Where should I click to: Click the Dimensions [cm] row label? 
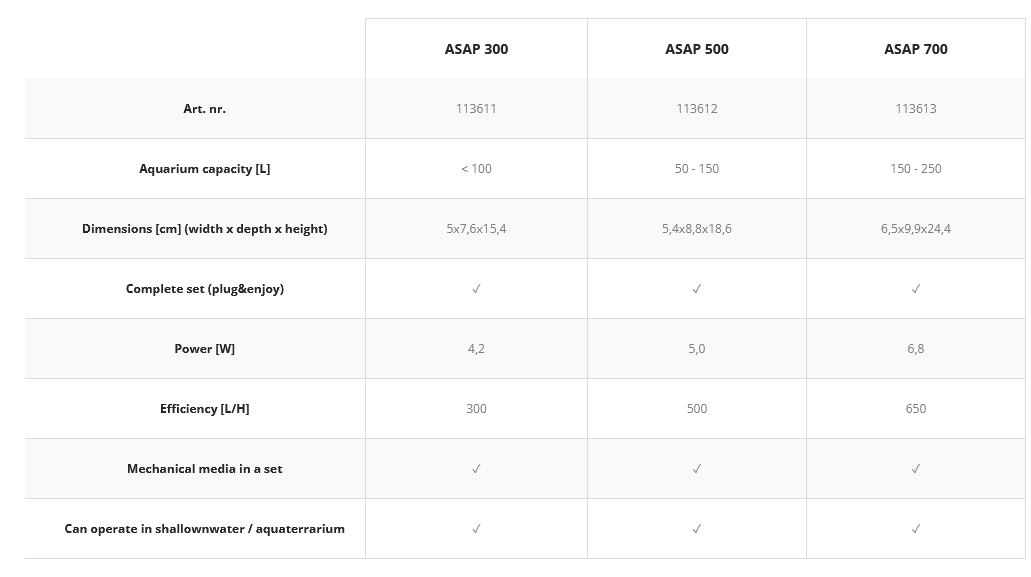pos(204,229)
